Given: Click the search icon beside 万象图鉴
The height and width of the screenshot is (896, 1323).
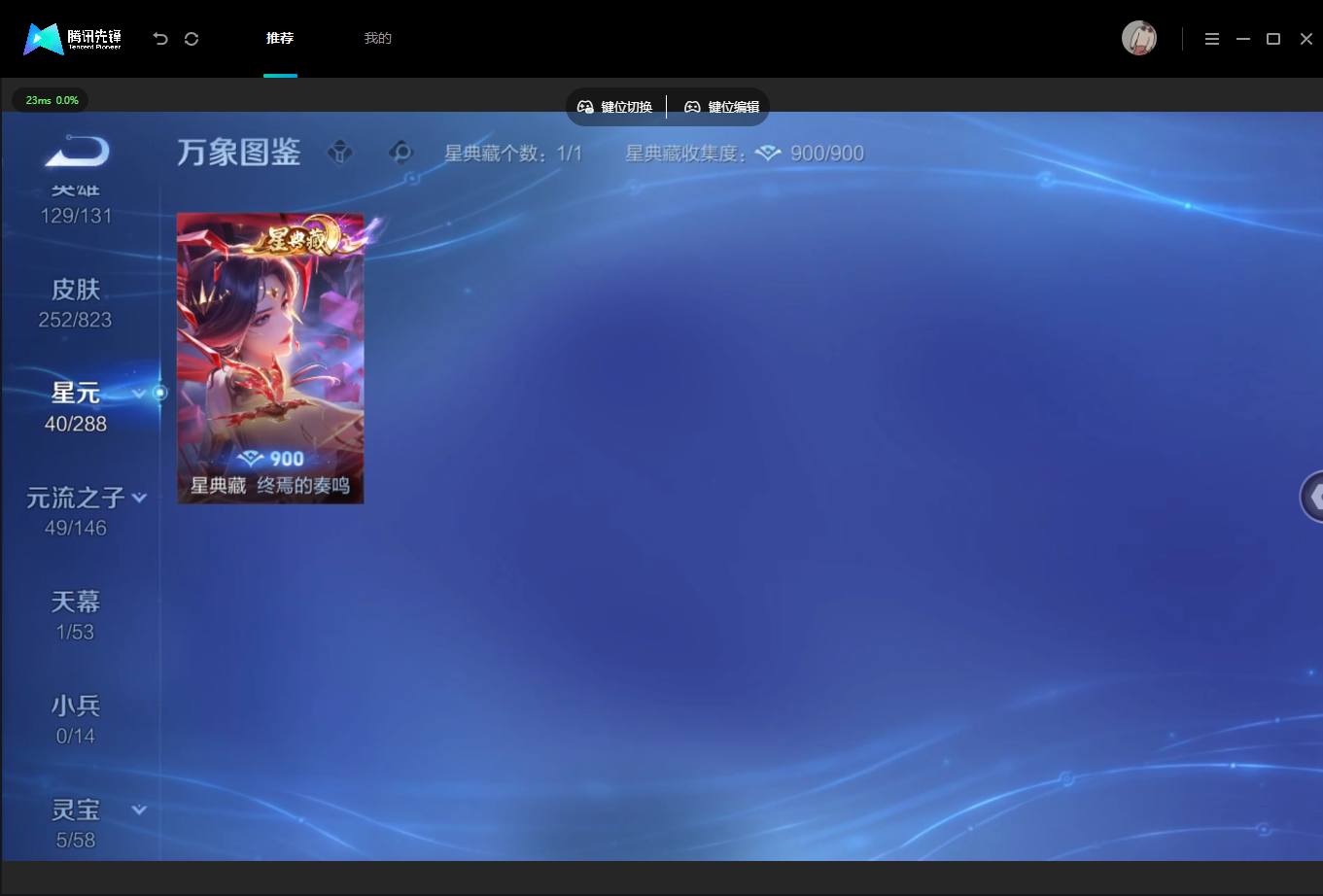Looking at the screenshot, I should click(x=400, y=153).
